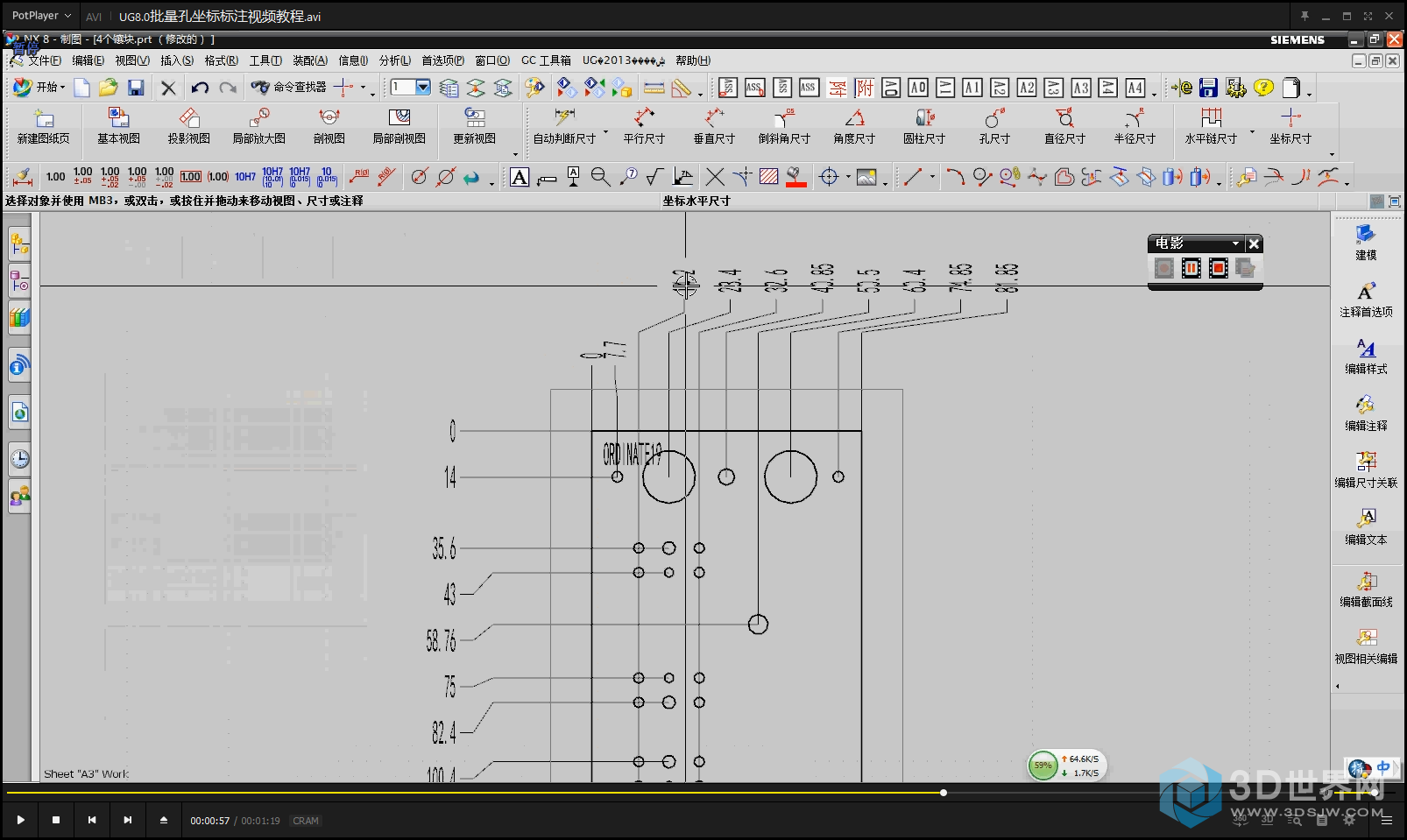Open the Part Navigator sidebar tab
The width and height of the screenshot is (1407, 840).
pos(19,282)
